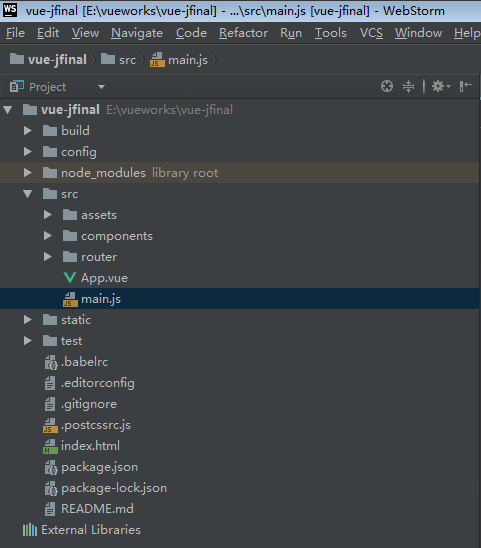The height and width of the screenshot is (548, 481).
Task: Click the WebStorm WS logo in title bar
Action: pos(10,10)
